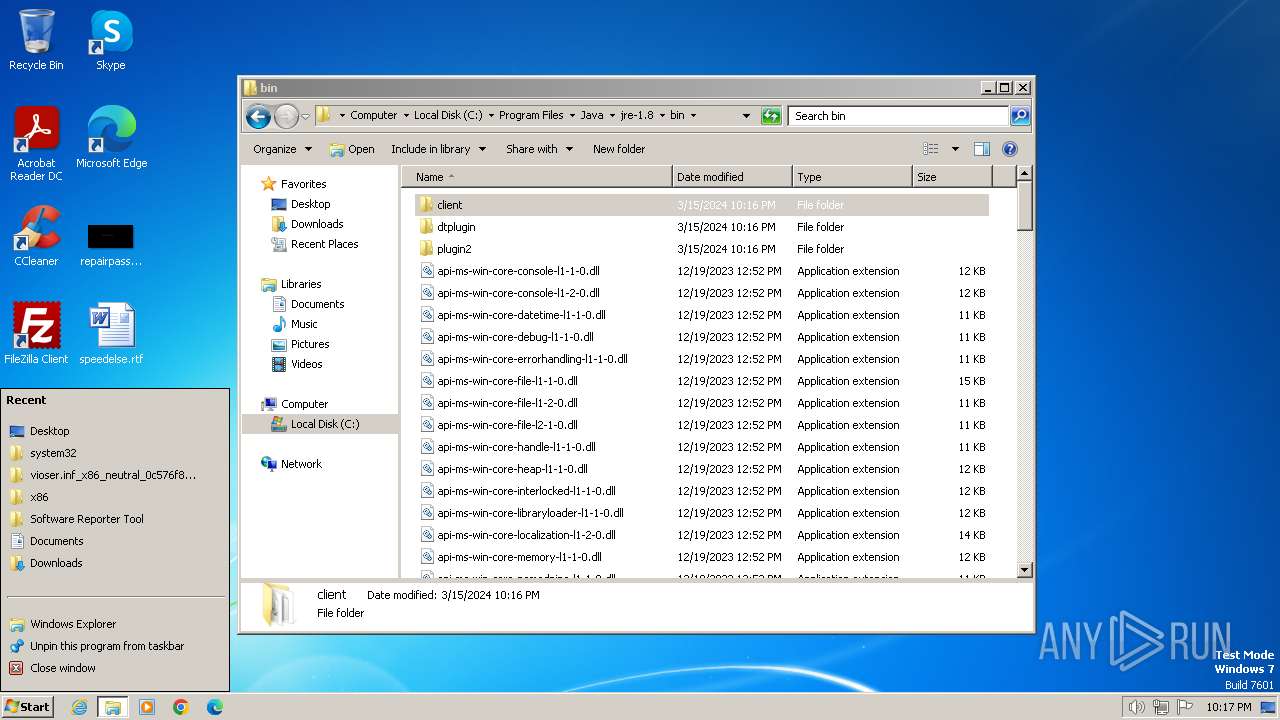Launch Windows Media Player from taskbar
Screen dimensions: 1280x720
tap(147, 707)
